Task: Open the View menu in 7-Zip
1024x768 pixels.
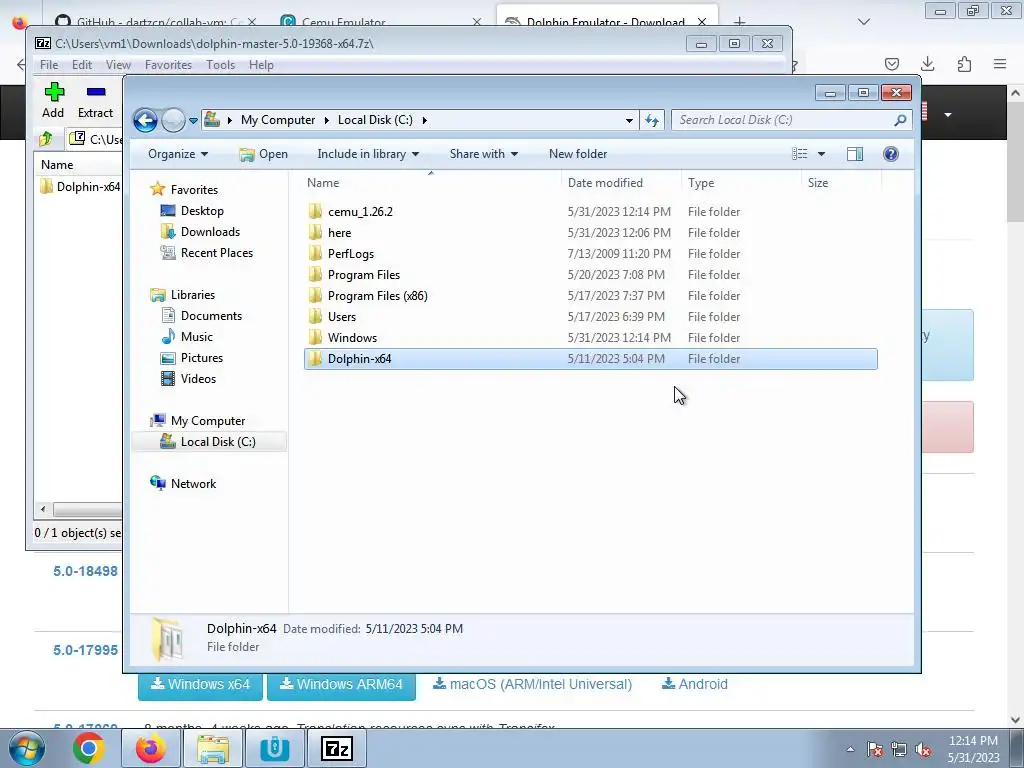Action: click(x=118, y=65)
